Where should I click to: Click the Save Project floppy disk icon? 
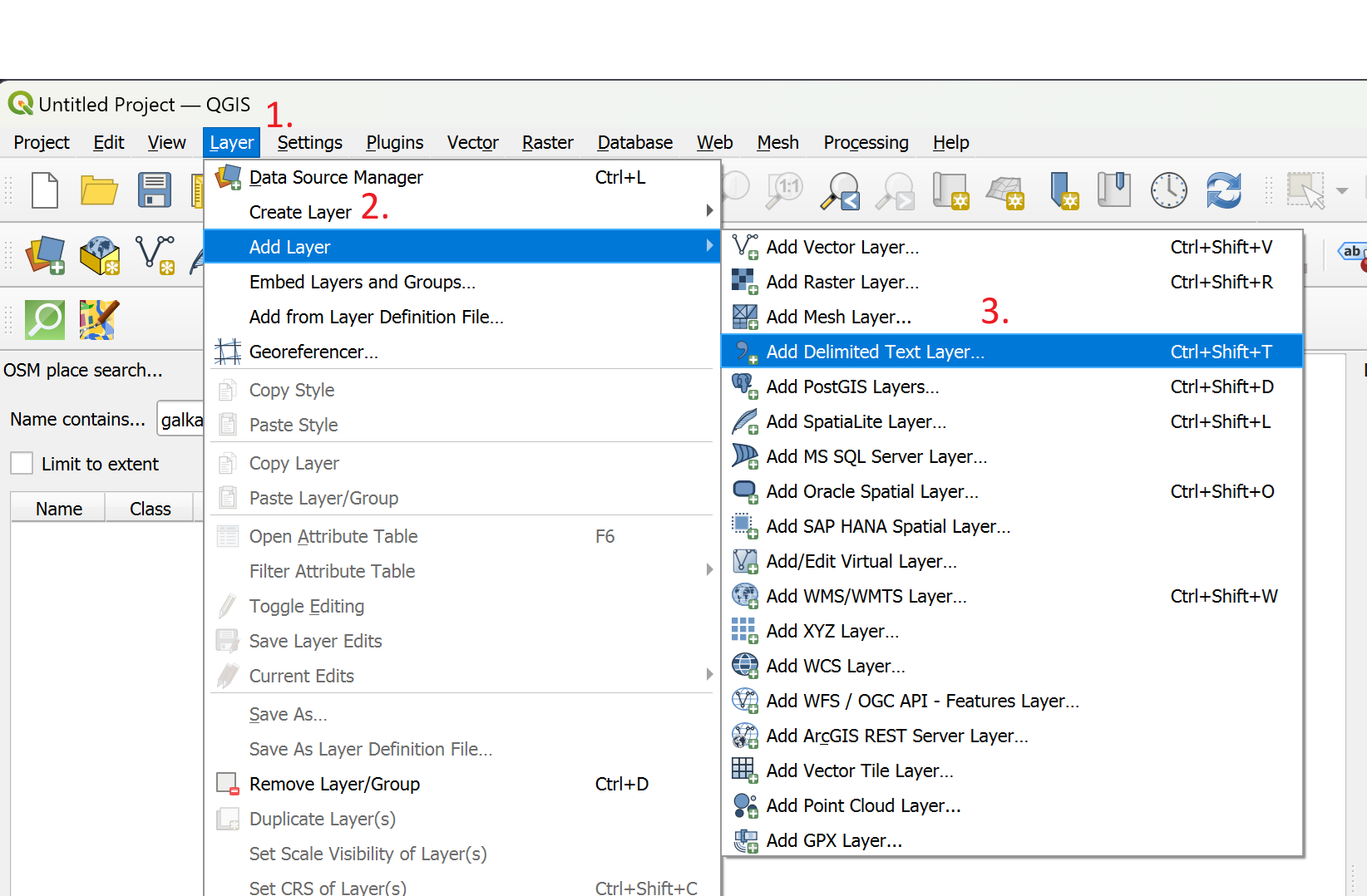point(154,190)
